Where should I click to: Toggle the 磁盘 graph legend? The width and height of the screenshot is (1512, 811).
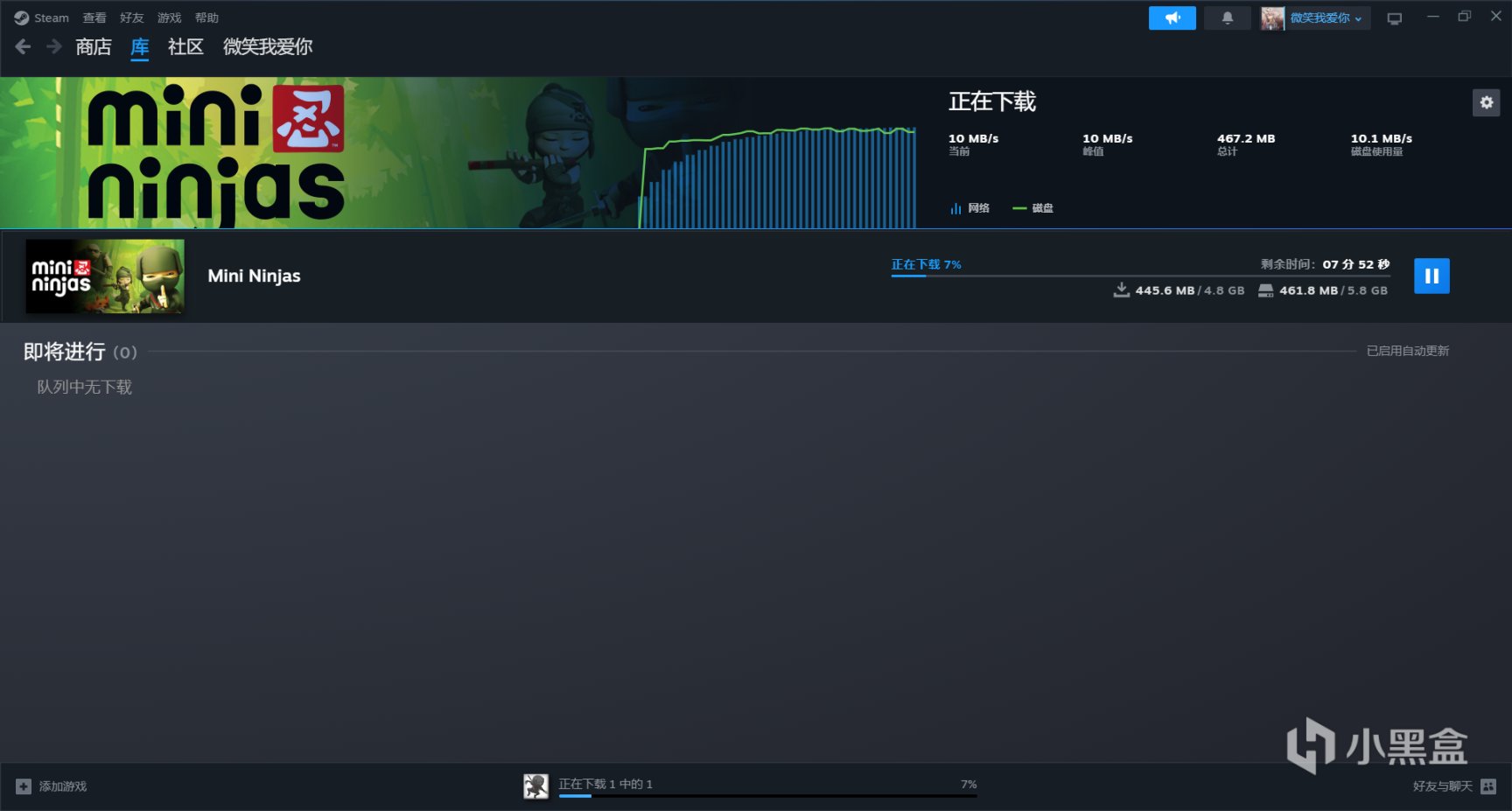(1033, 208)
